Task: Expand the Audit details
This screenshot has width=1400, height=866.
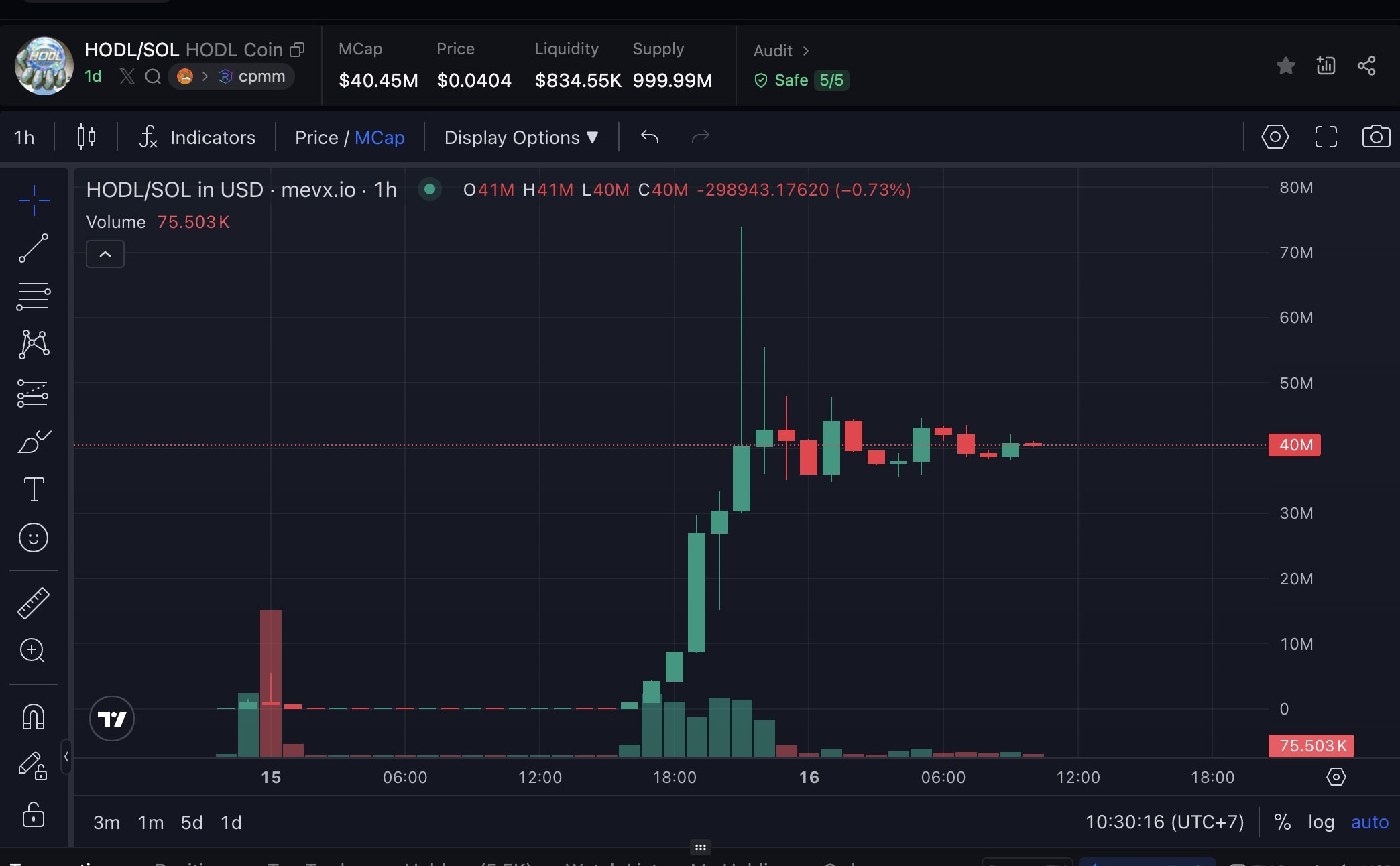Action: coord(782,50)
